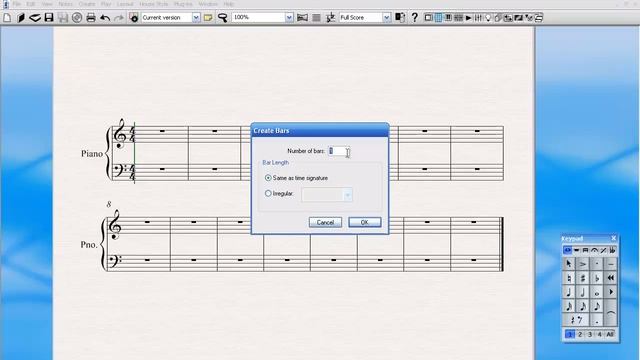This screenshot has height=360, width=640.
Task: Save the score with the floppy disk icon
Action: (x=49, y=18)
